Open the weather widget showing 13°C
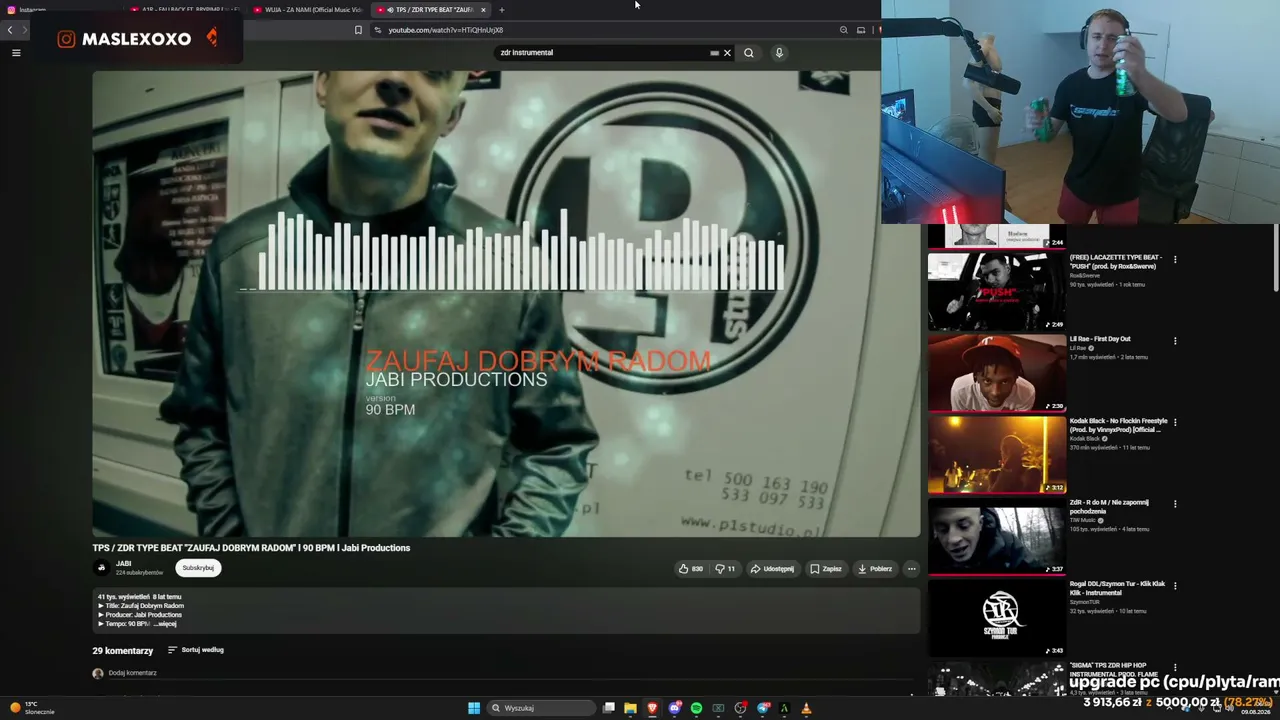Viewport: 1280px width, 720px height. [32, 708]
